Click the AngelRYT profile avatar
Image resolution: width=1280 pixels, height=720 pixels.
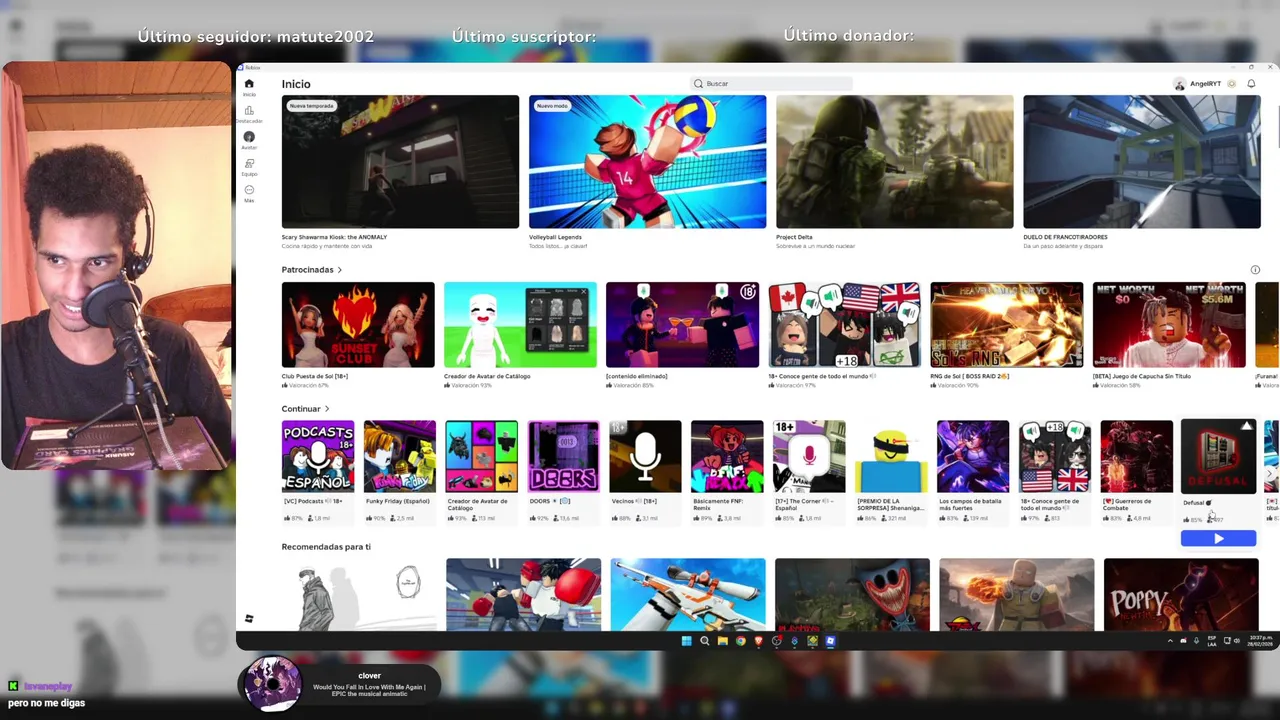1180,84
